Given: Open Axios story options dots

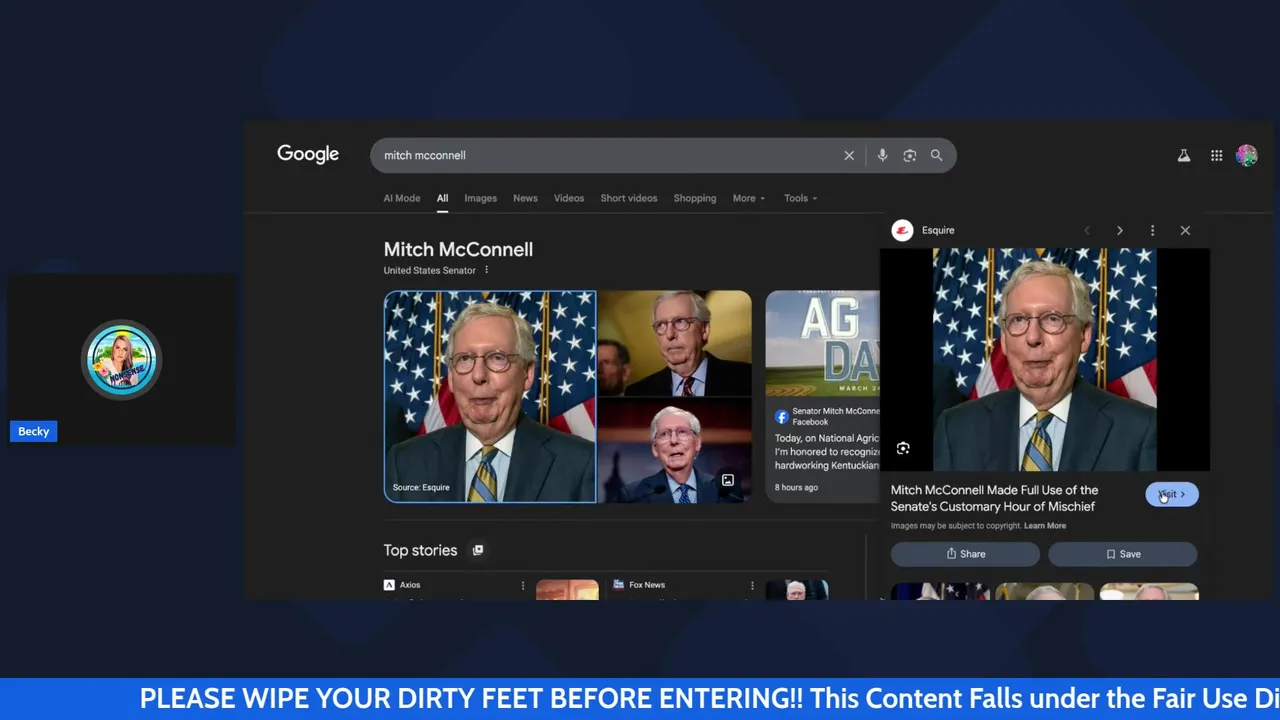Looking at the screenshot, I should (522, 585).
